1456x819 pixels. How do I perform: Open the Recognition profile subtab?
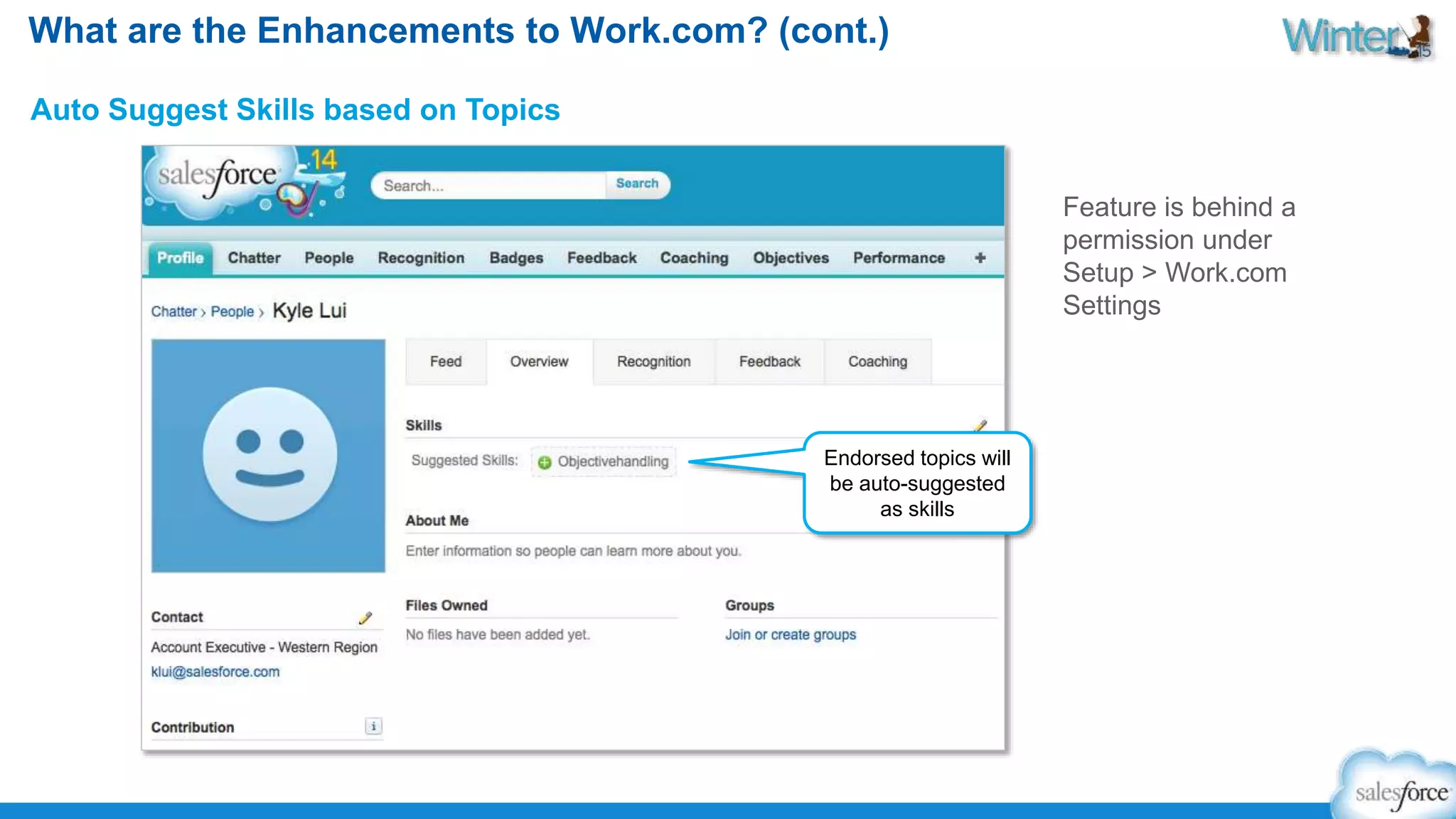(653, 362)
